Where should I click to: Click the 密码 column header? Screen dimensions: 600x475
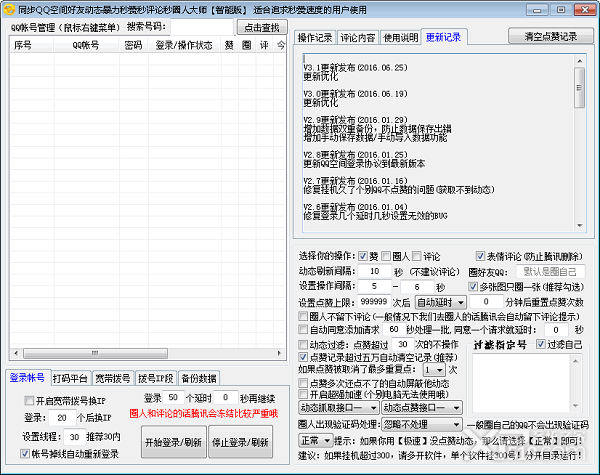pyautogui.click(x=133, y=46)
